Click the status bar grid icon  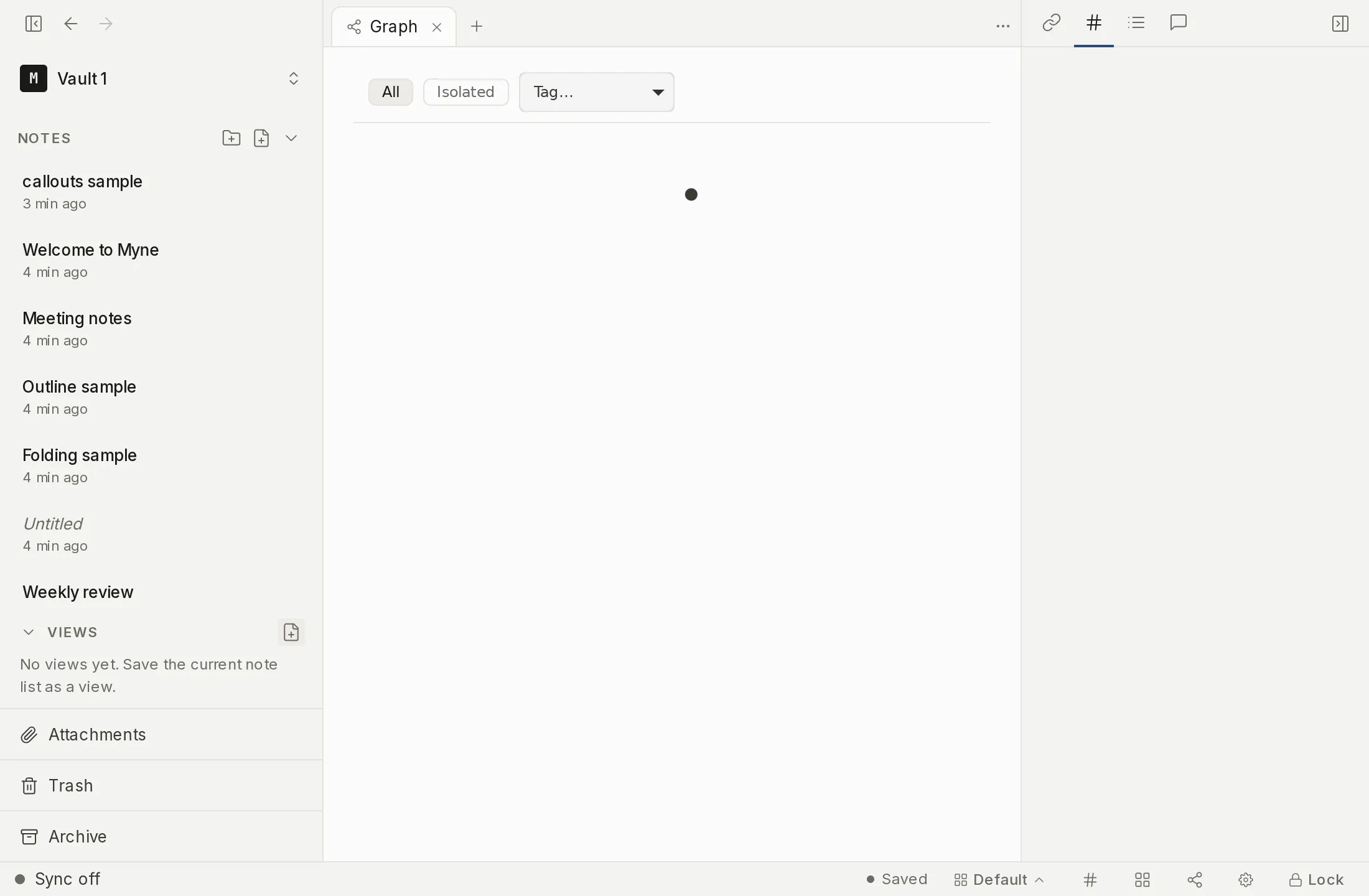pos(1142,880)
